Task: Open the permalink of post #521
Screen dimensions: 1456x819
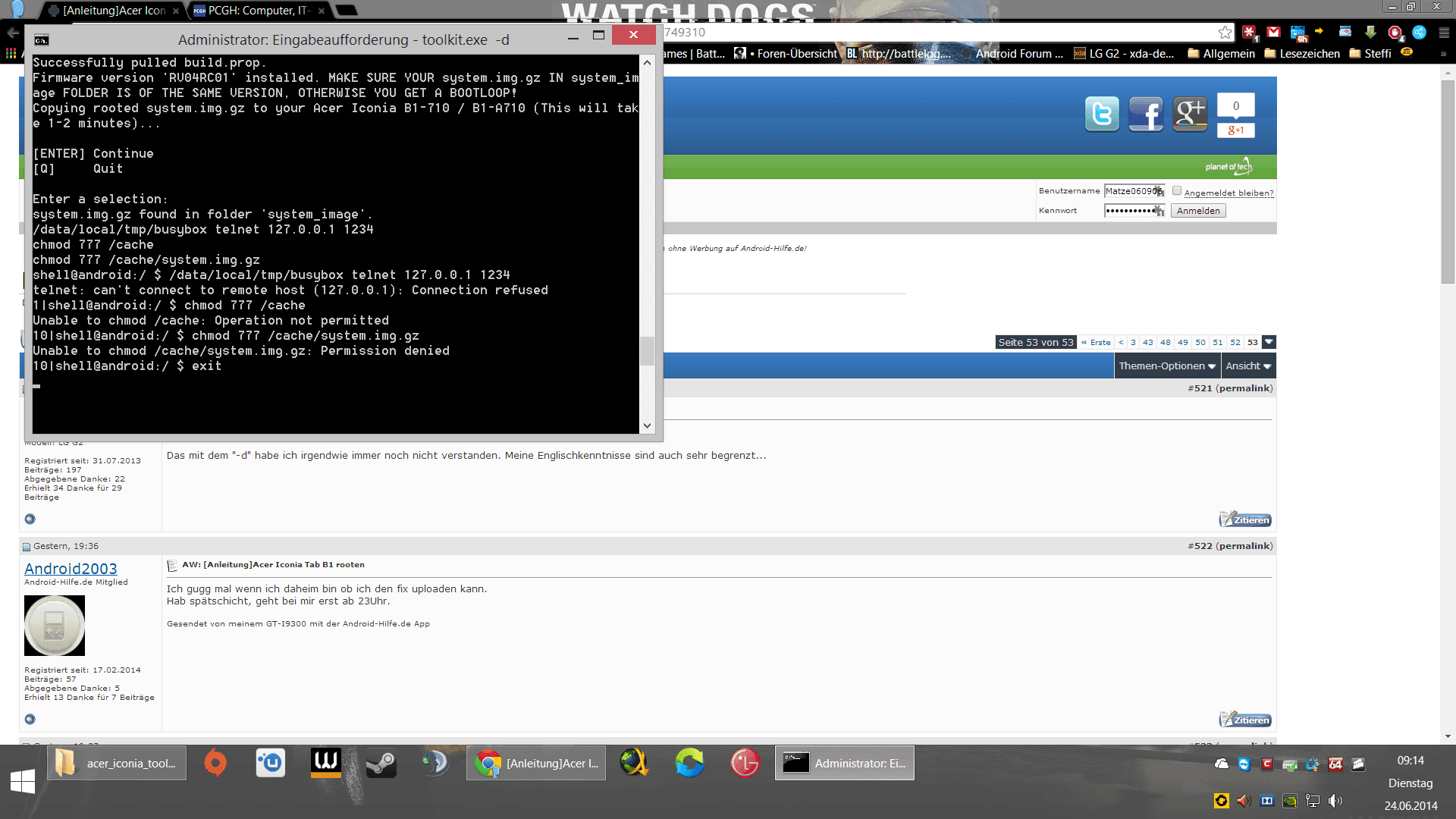Action: 1244,388
